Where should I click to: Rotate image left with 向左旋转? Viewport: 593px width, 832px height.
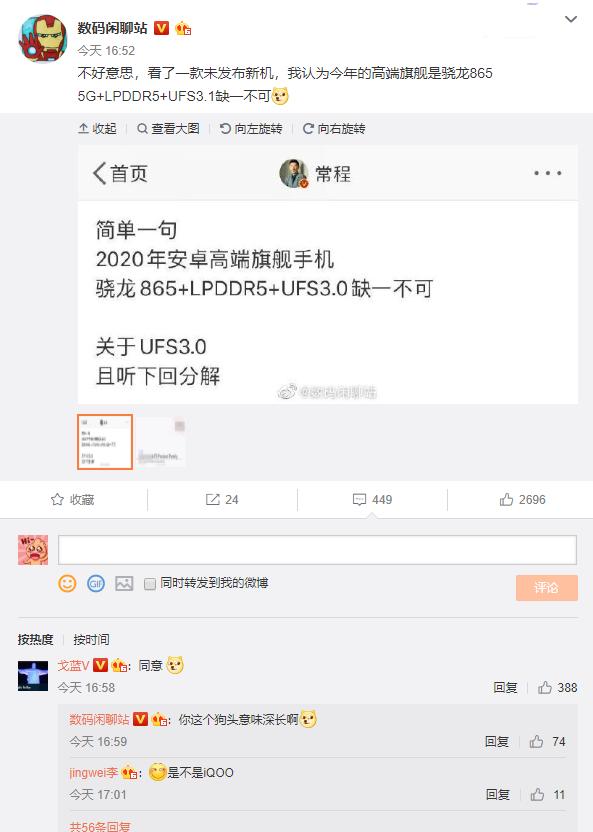251,128
